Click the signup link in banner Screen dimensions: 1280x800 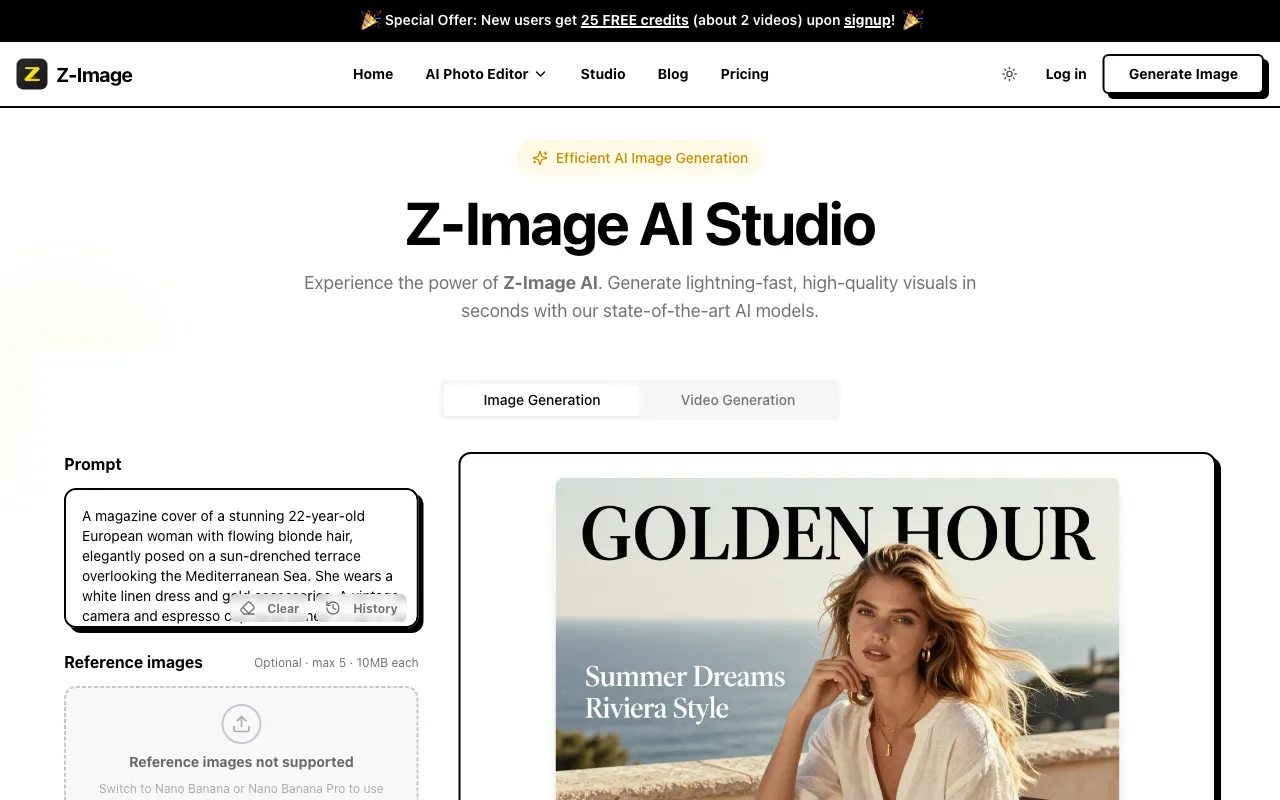[x=867, y=20]
